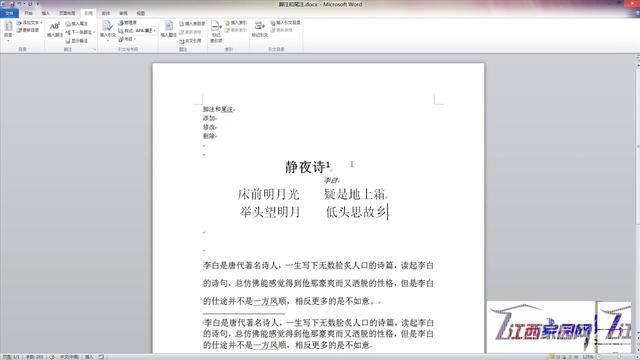This screenshot has height=360, width=640.
Task: Click the poem title 静夜诗
Action: 305,167
